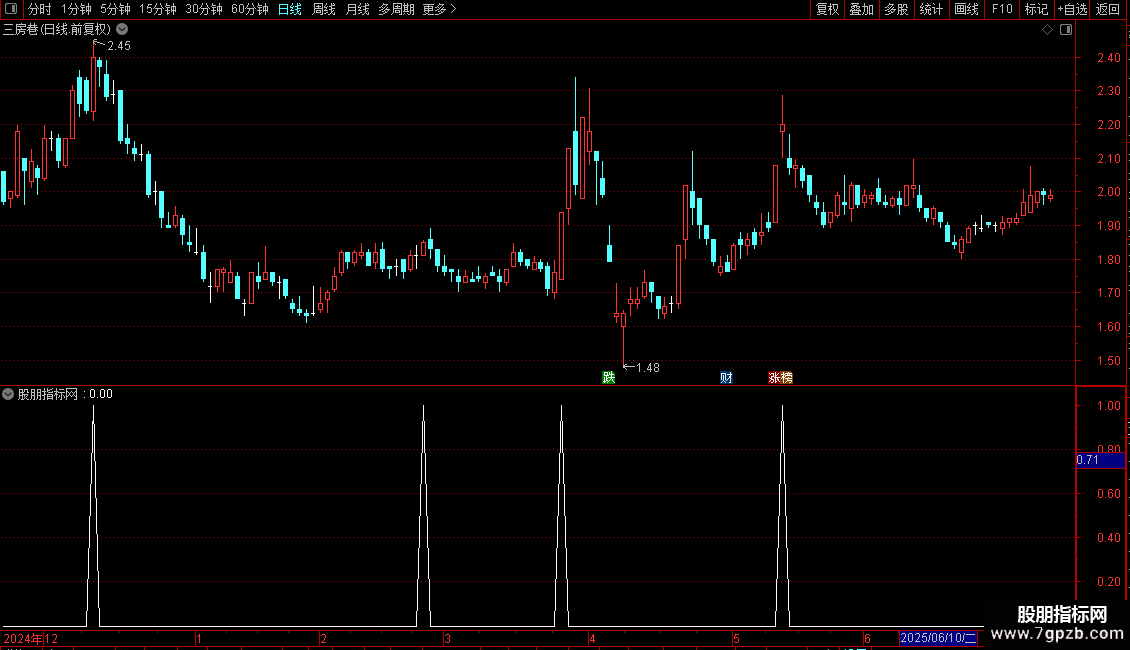Open the 统计 statistics tool

pyautogui.click(x=931, y=9)
